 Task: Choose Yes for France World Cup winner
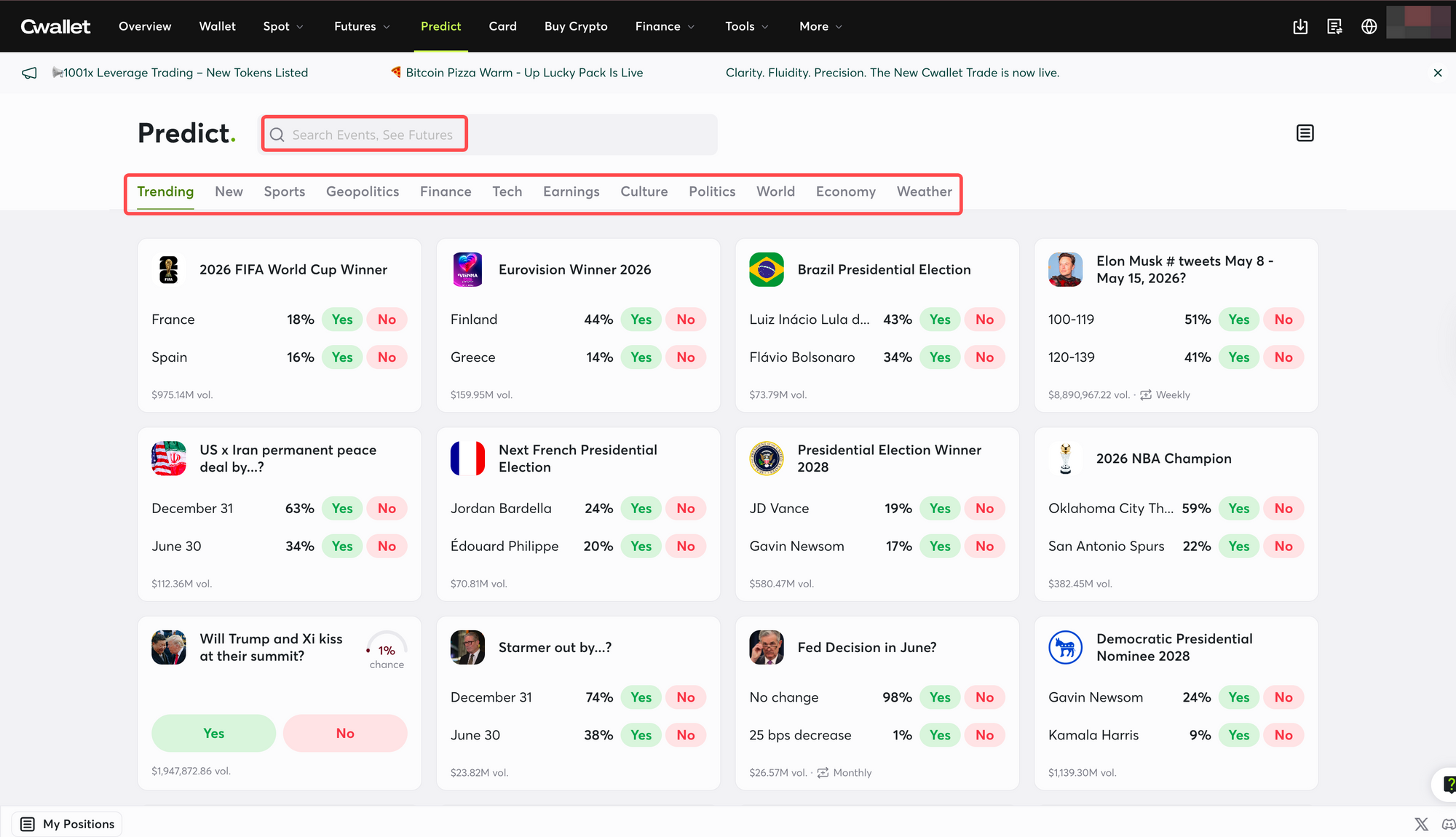point(342,320)
